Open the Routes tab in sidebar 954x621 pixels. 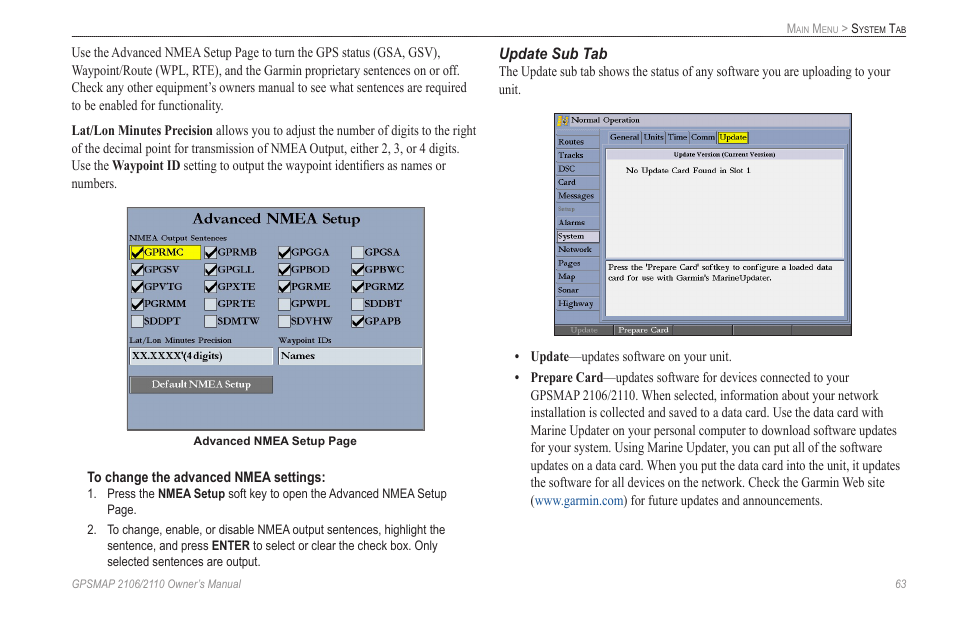[x=577, y=142]
